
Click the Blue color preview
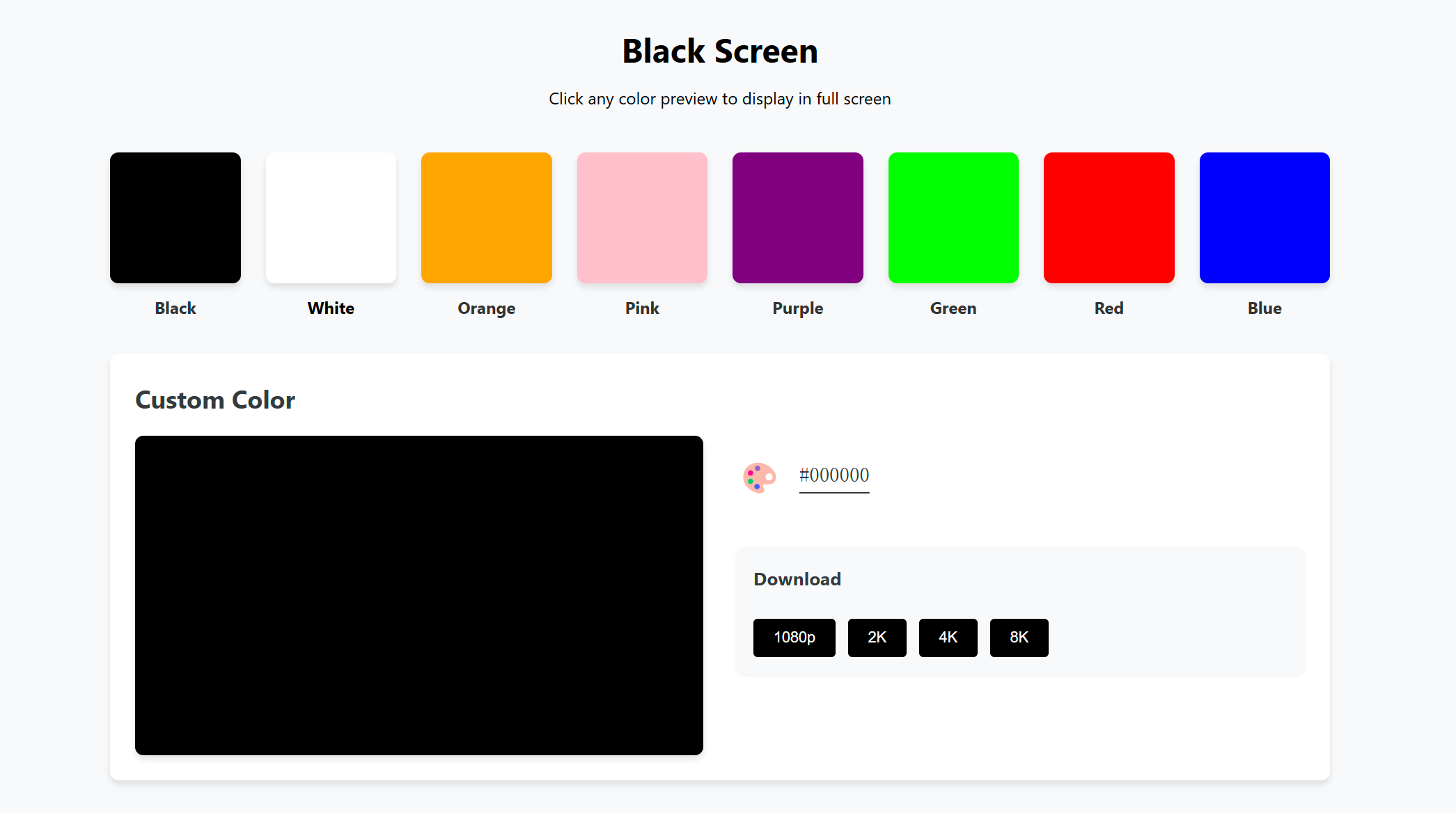click(1265, 217)
